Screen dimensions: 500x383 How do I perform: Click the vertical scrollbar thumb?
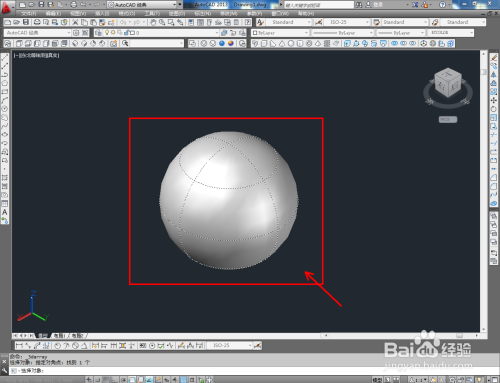click(484, 72)
